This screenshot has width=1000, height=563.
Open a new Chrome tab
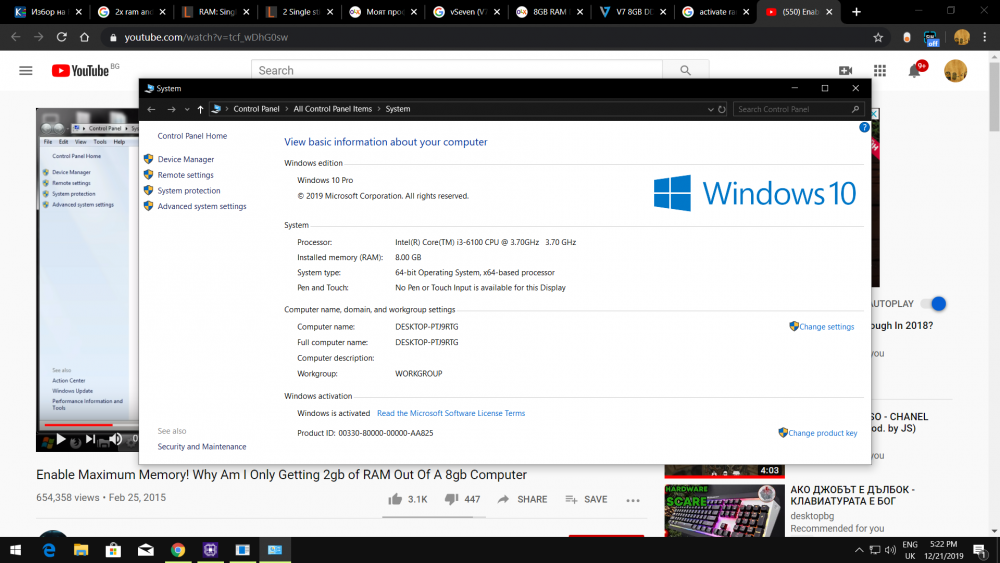pos(856,12)
